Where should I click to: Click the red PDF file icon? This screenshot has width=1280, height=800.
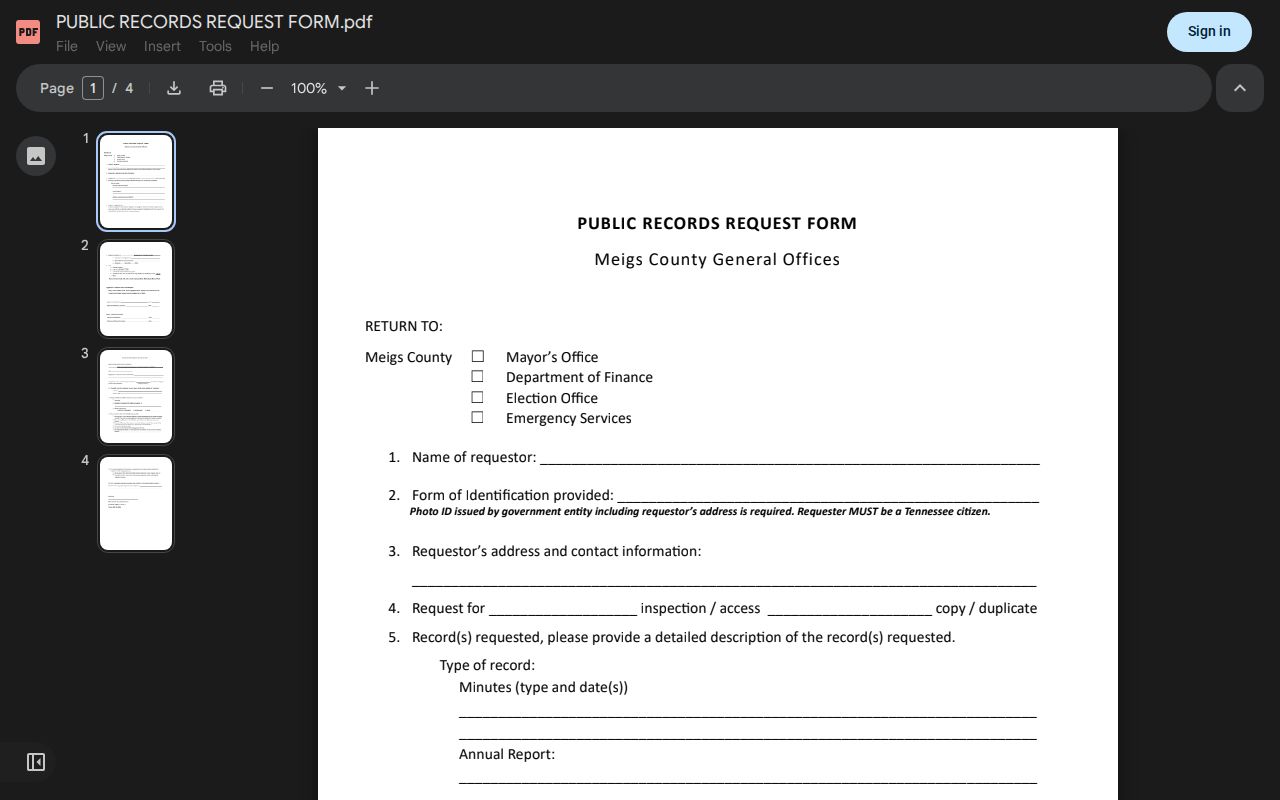point(28,32)
